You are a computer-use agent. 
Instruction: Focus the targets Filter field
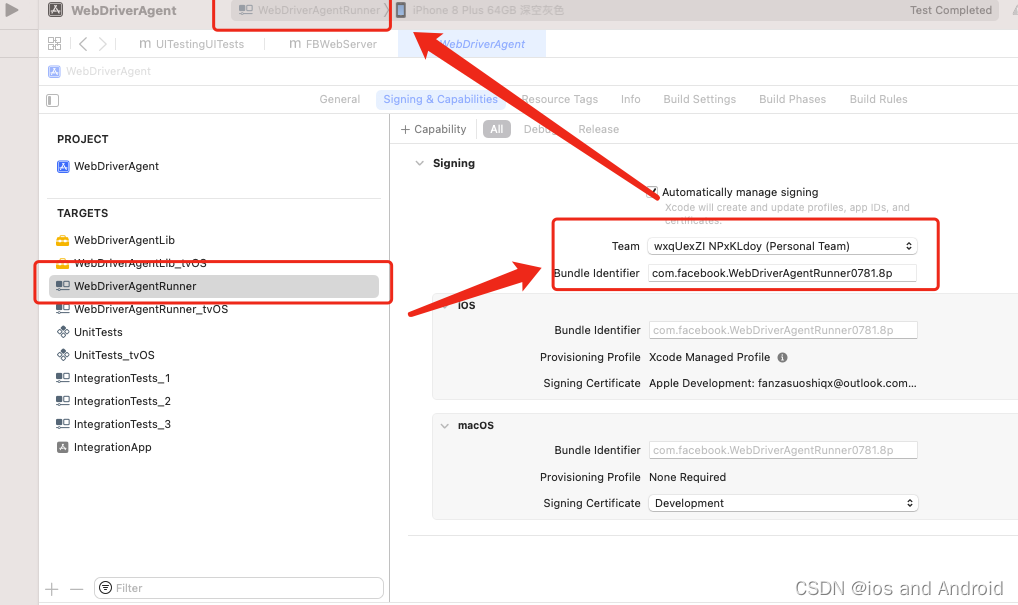point(239,588)
